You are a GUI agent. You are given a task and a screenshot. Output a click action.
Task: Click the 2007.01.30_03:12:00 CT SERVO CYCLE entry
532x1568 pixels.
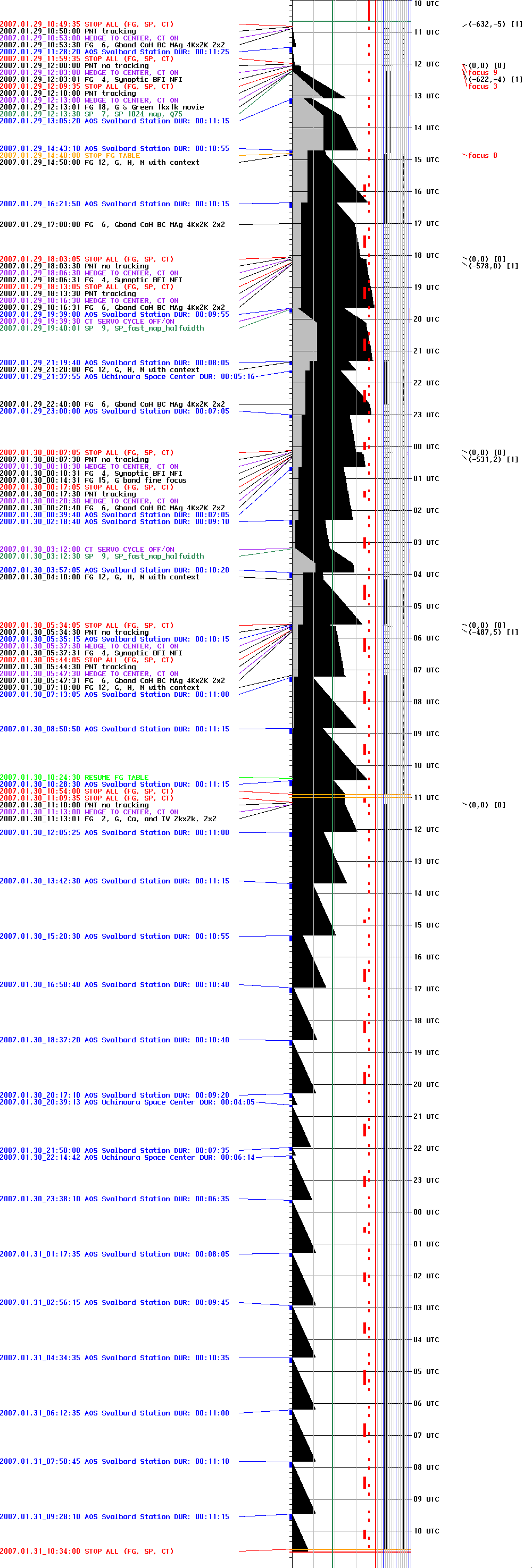tap(87, 549)
